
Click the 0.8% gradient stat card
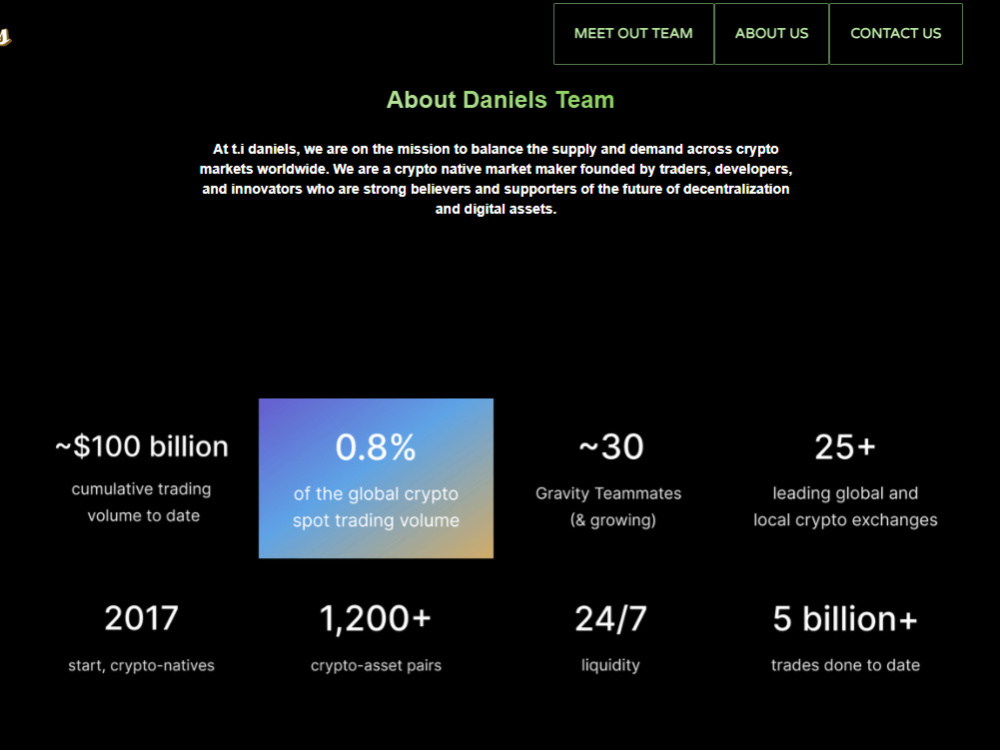(x=376, y=478)
